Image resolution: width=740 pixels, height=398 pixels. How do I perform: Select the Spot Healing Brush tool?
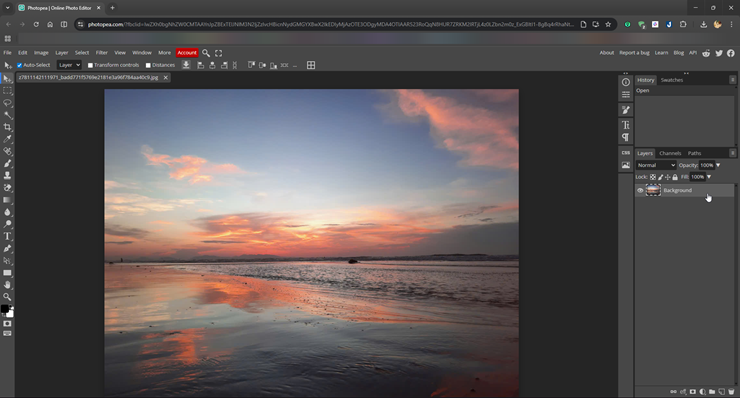(x=8, y=152)
